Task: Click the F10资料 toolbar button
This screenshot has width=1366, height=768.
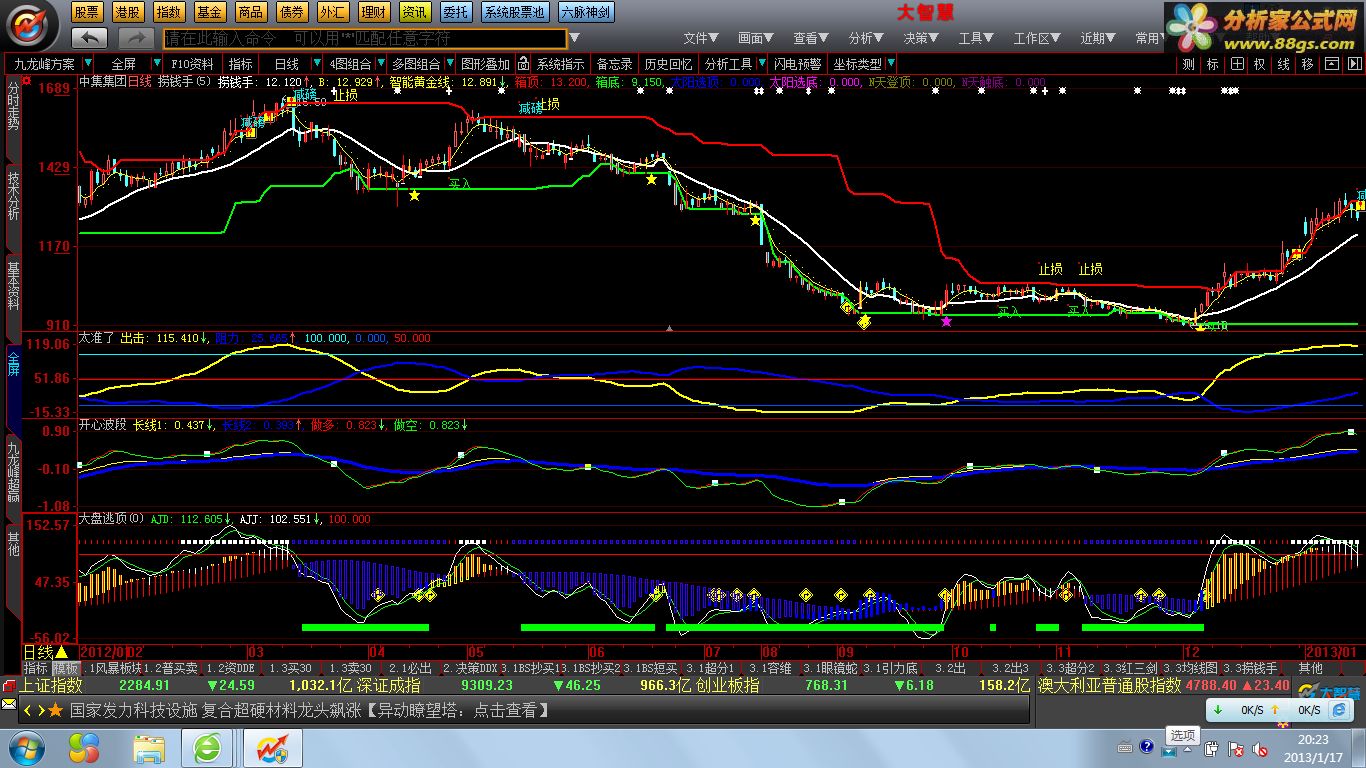Action: coord(192,64)
